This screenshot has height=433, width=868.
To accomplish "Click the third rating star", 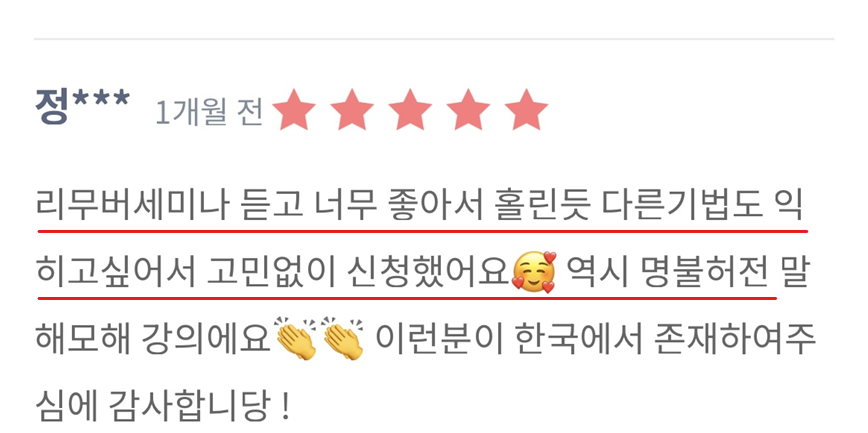I will (x=410, y=110).
